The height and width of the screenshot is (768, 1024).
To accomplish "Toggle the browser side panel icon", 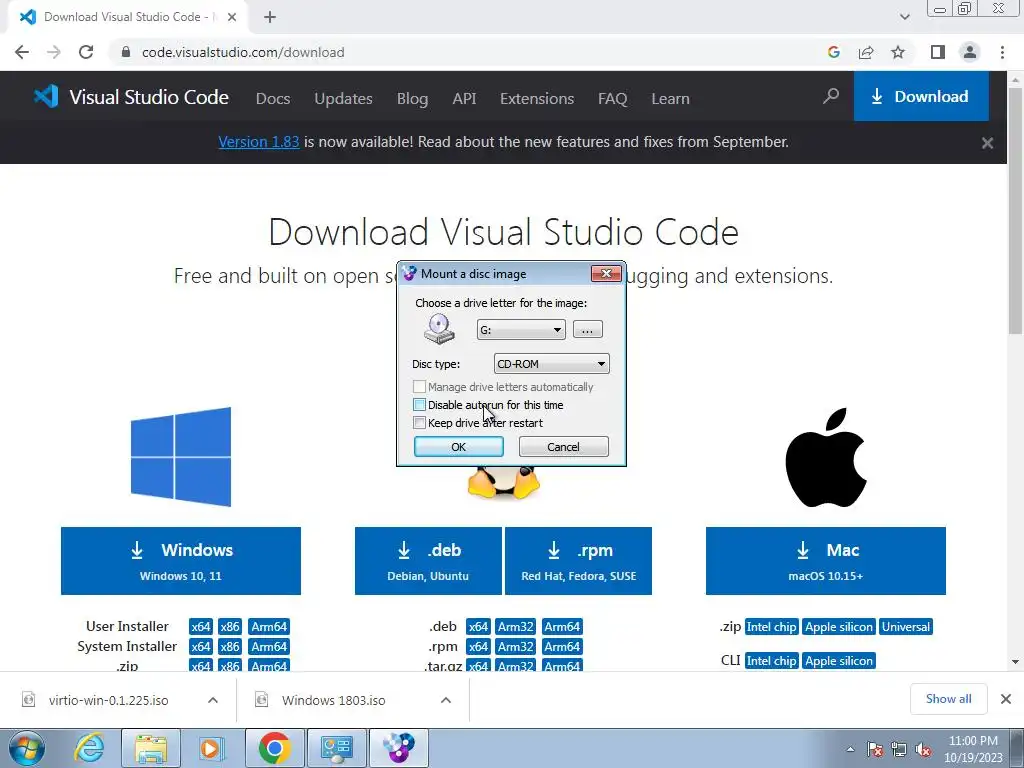I will (x=938, y=52).
